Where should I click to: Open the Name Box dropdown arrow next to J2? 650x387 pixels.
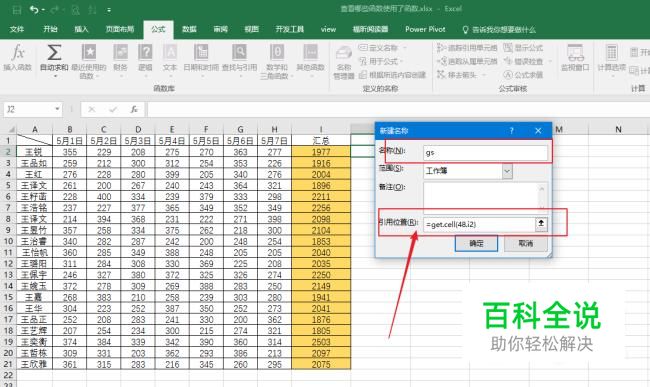[x=57, y=109]
